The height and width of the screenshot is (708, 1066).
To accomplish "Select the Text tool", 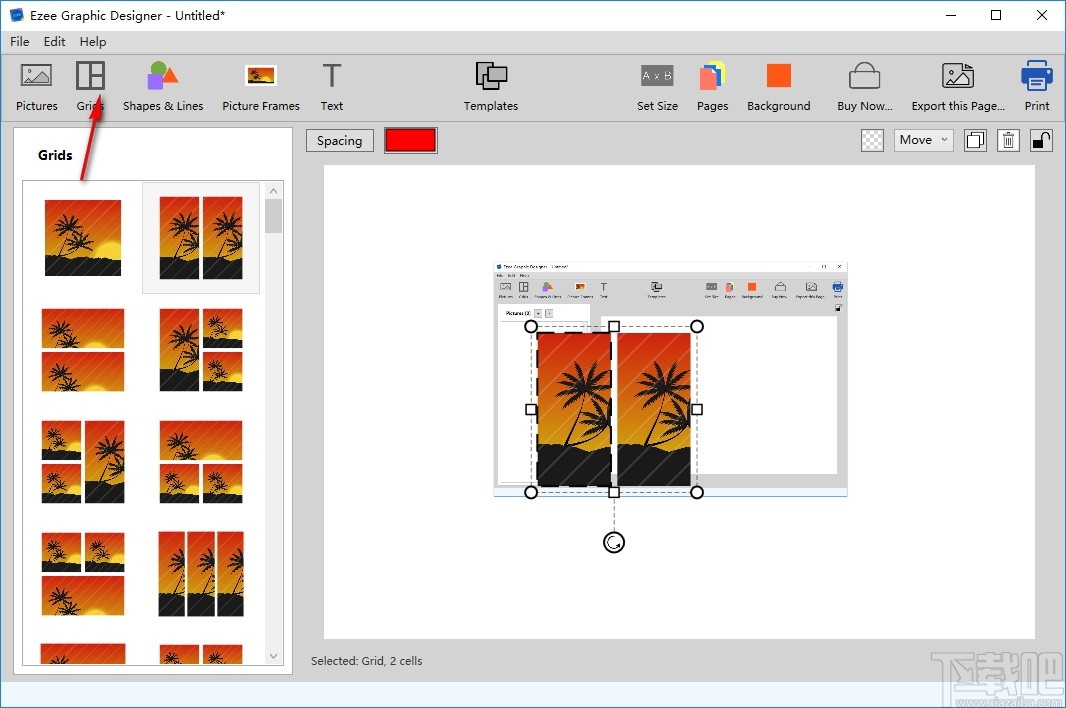I will tap(332, 86).
